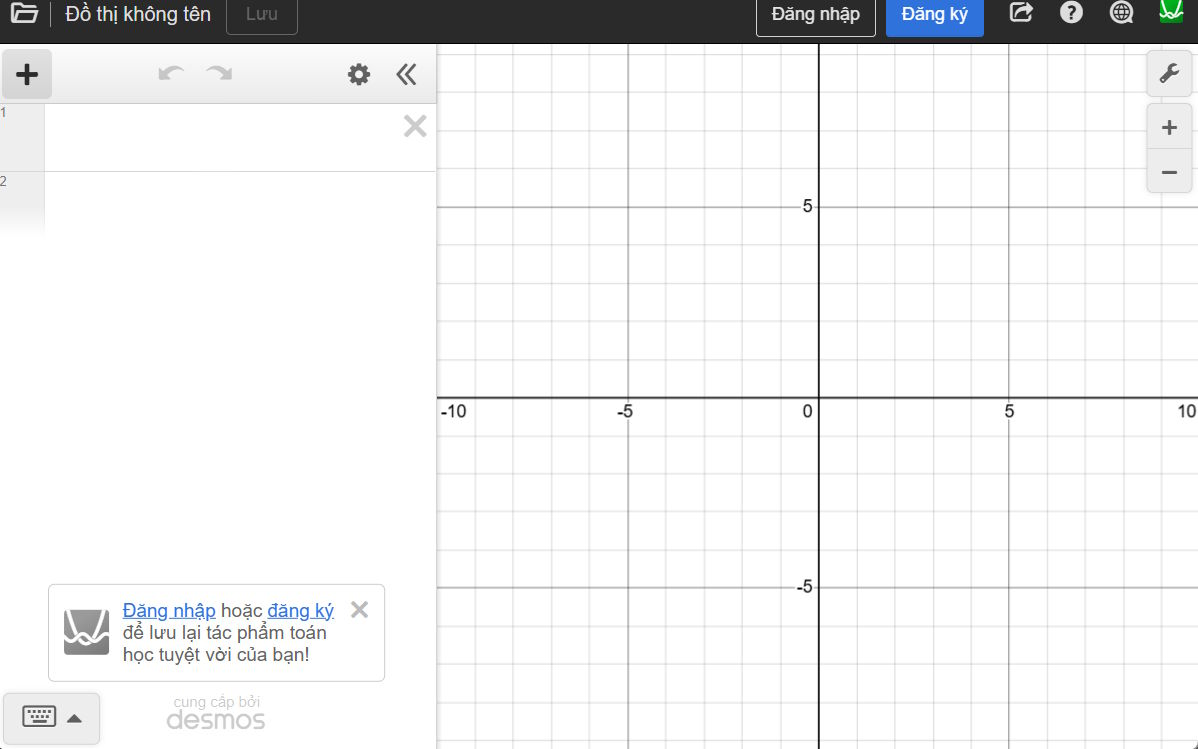
Task: Open the graph settings wrench tool
Action: (x=1169, y=73)
